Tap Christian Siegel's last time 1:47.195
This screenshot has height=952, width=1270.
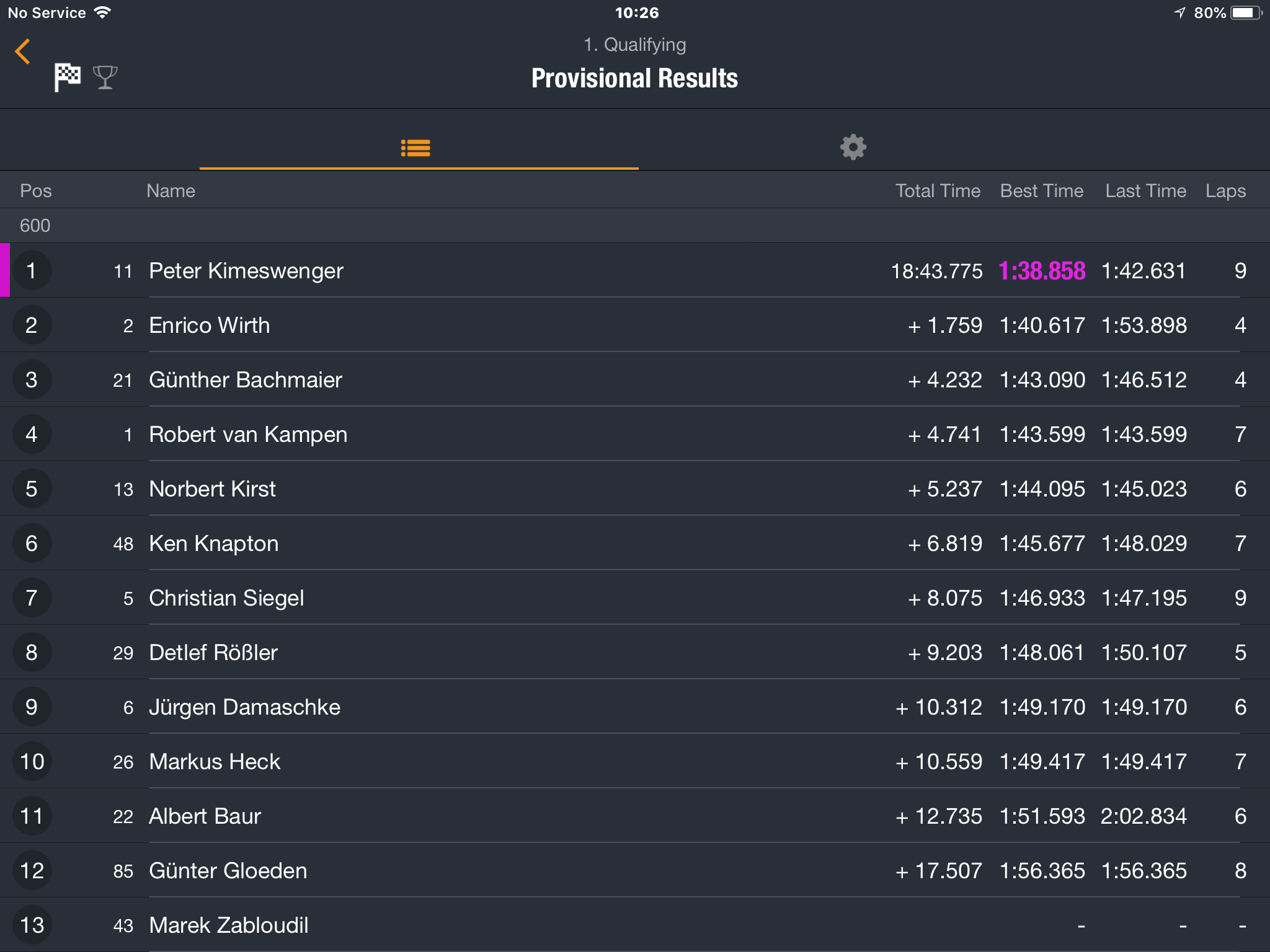(1144, 598)
